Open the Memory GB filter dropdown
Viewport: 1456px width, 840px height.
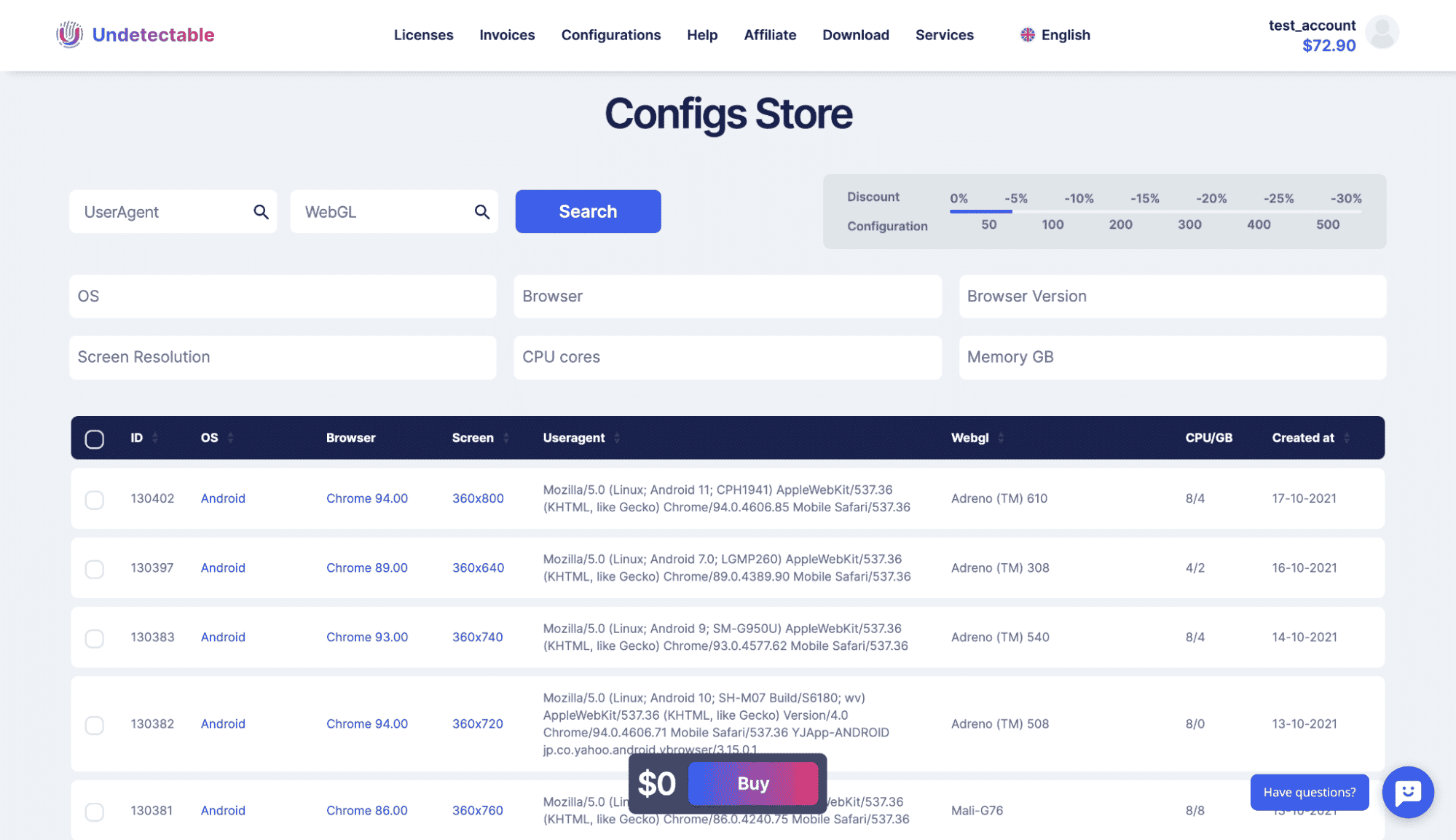(1173, 357)
